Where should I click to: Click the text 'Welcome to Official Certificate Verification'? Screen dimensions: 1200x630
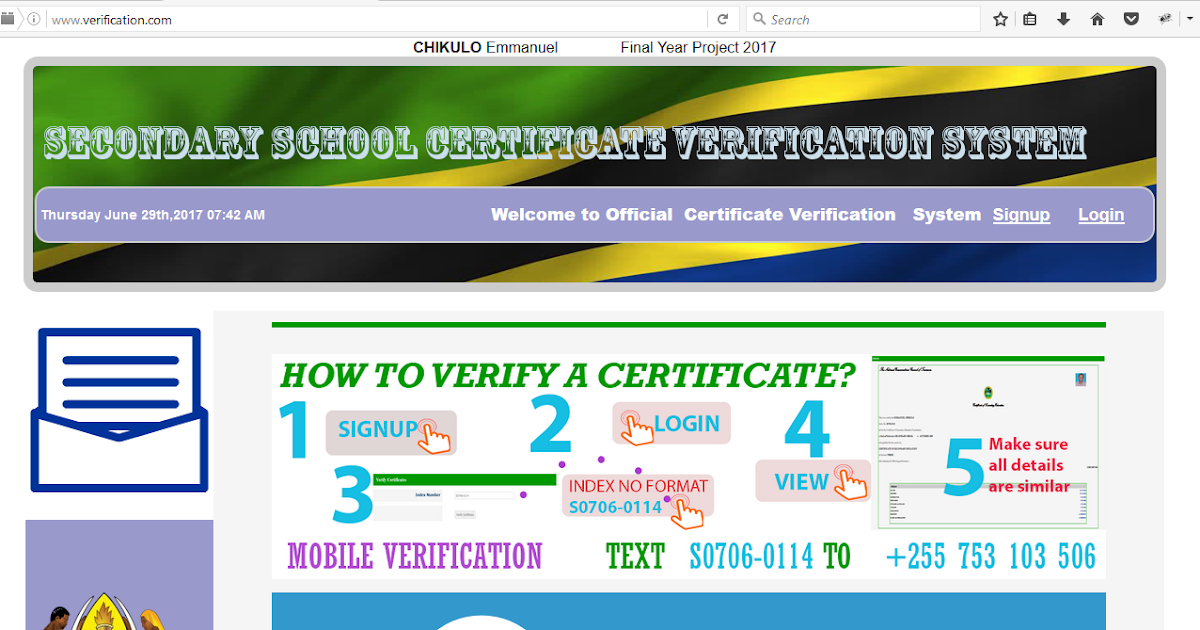pyautogui.click(x=693, y=214)
